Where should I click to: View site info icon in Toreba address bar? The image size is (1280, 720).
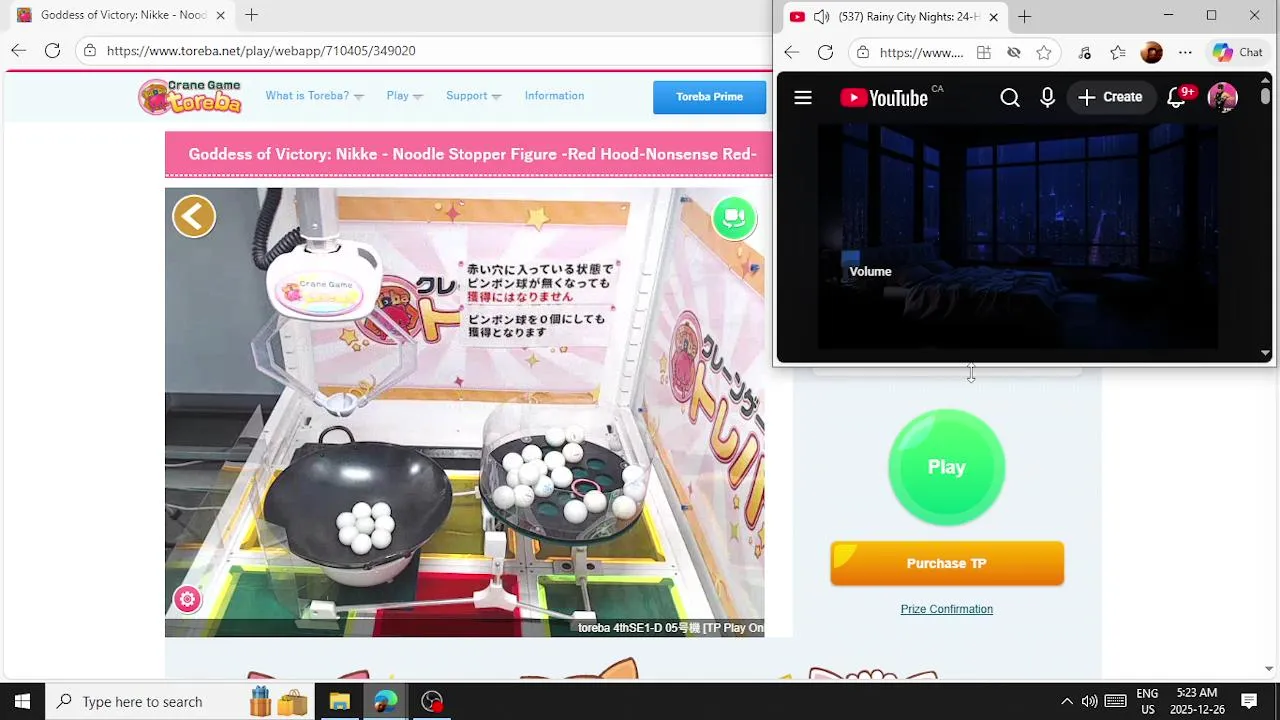coord(90,50)
